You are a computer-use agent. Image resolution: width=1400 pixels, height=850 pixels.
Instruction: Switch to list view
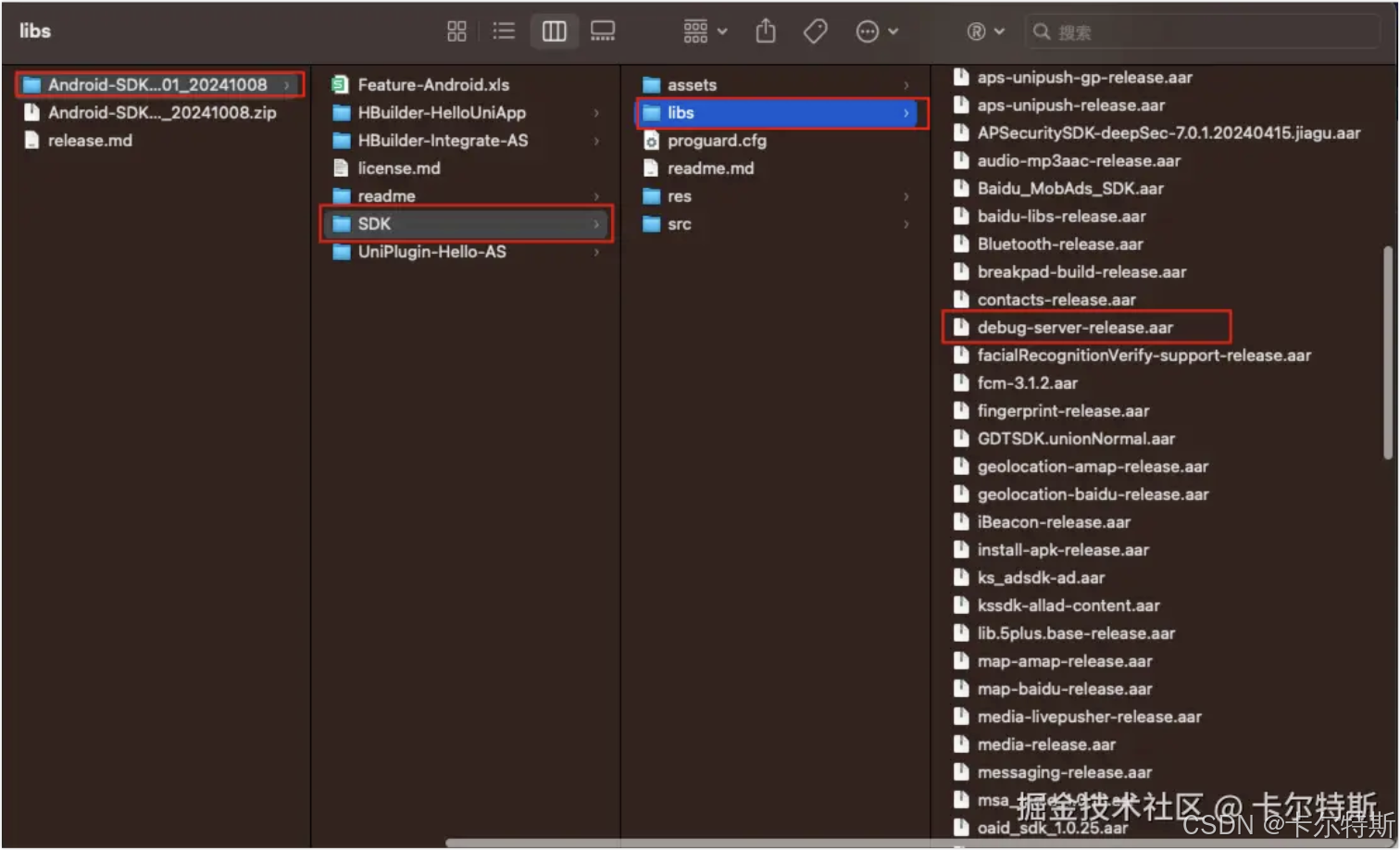(504, 31)
